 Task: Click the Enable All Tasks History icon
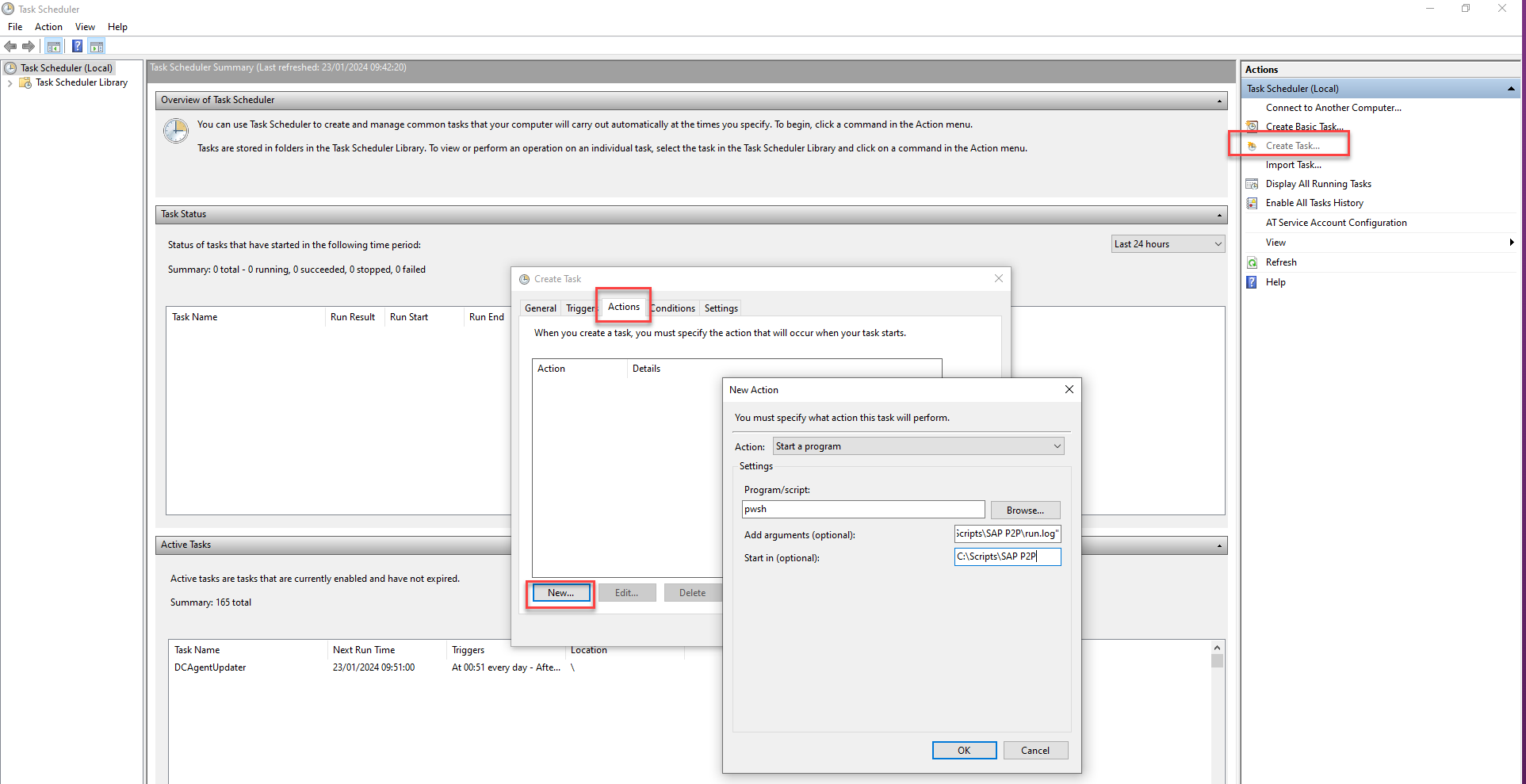point(1253,202)
